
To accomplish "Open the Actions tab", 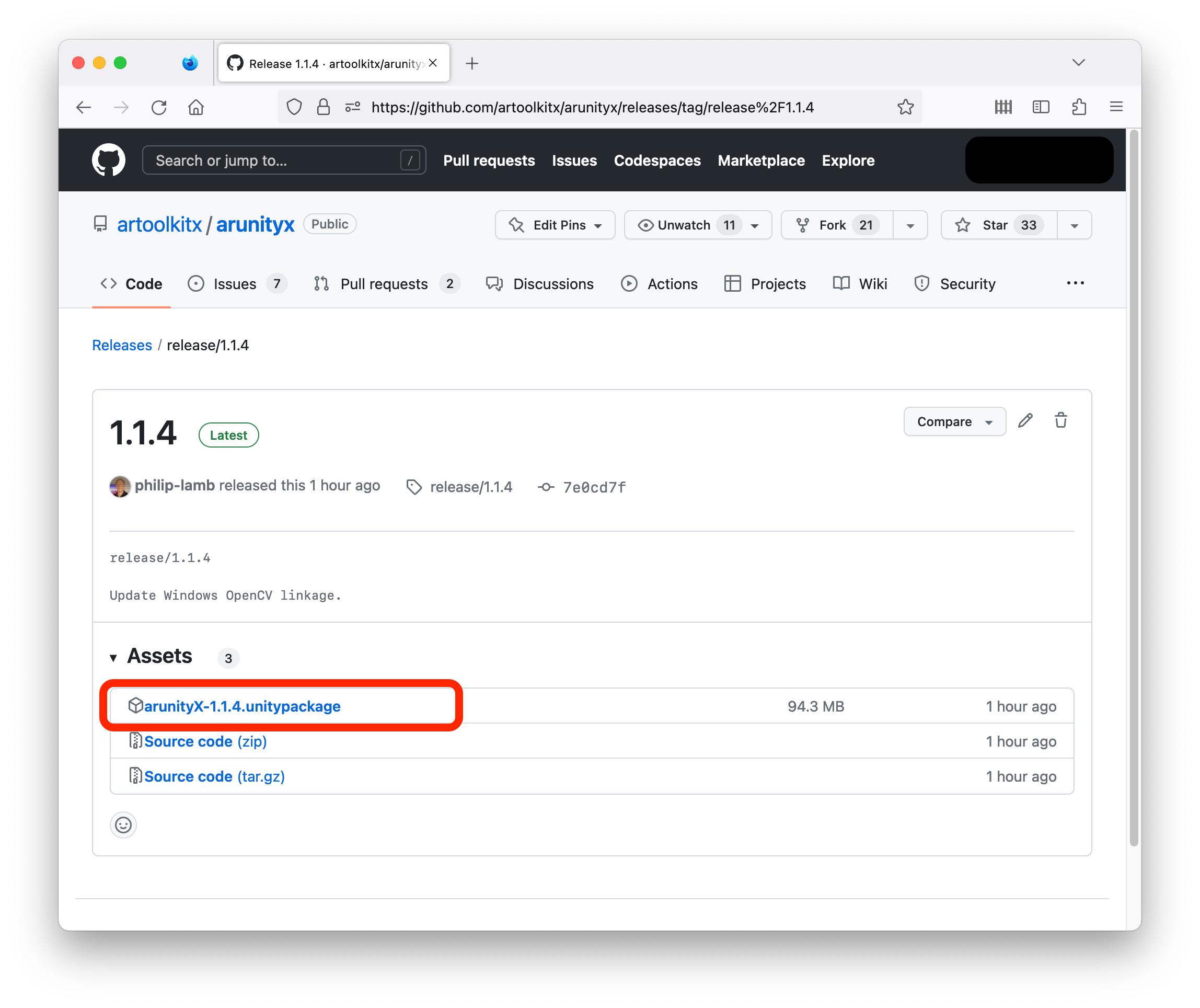I will tap(660, 283).
